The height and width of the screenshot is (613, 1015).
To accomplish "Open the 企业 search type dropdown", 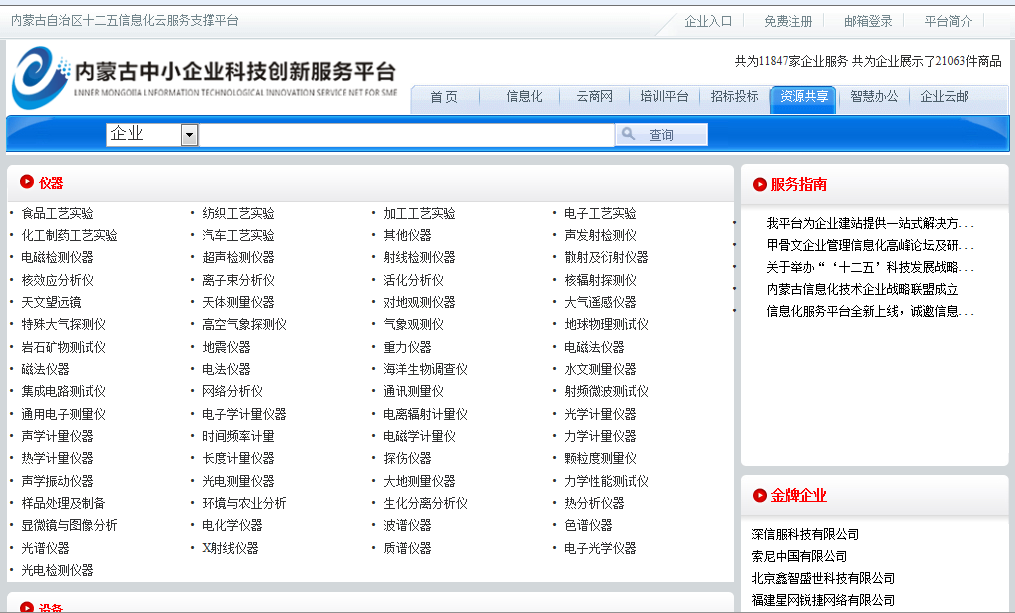I will click(189, 135).
